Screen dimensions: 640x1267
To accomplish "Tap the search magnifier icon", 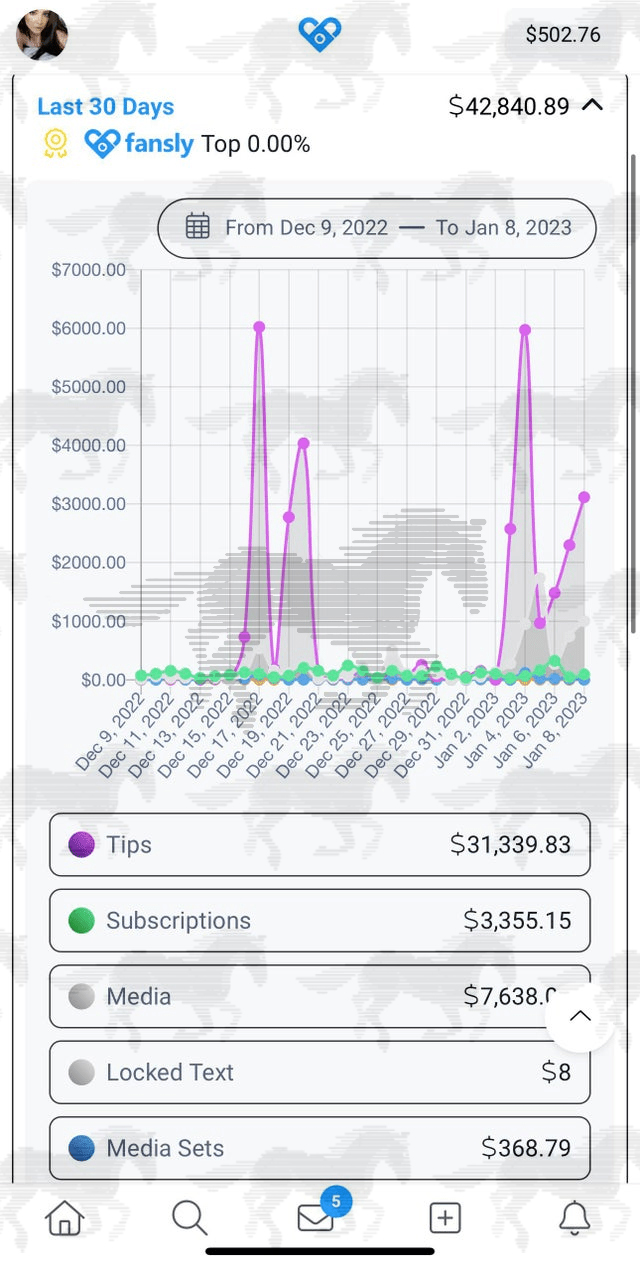I will (189, 1217).
